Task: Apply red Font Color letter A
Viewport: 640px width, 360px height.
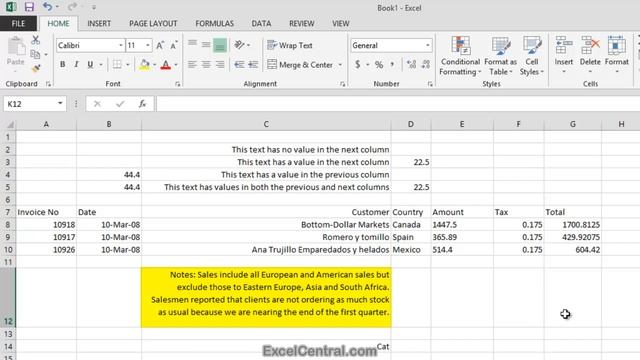Action: coord(165,64)
